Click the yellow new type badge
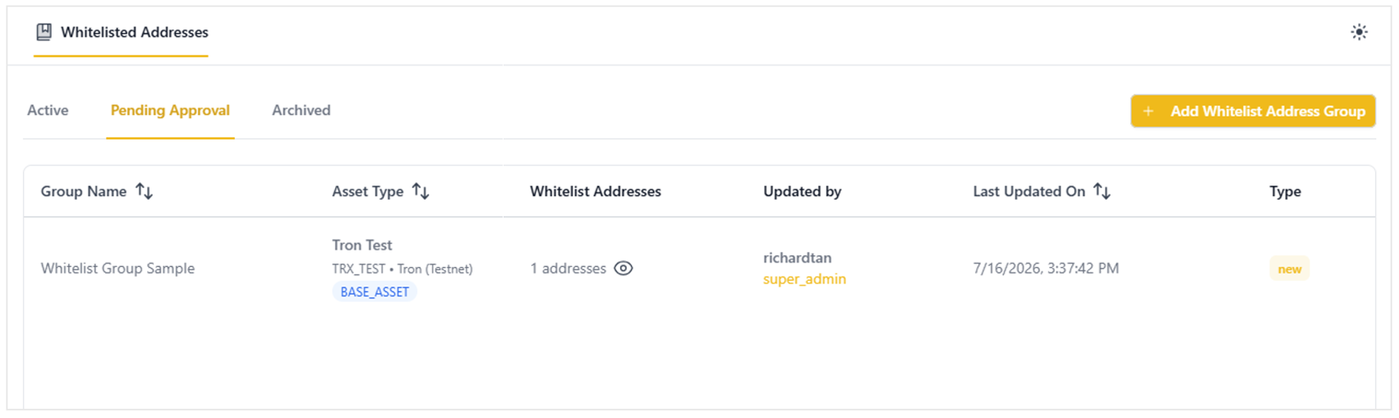The width and height of the screenshot is (1399, 418). pyautogui.click(x=1289, y=269)
